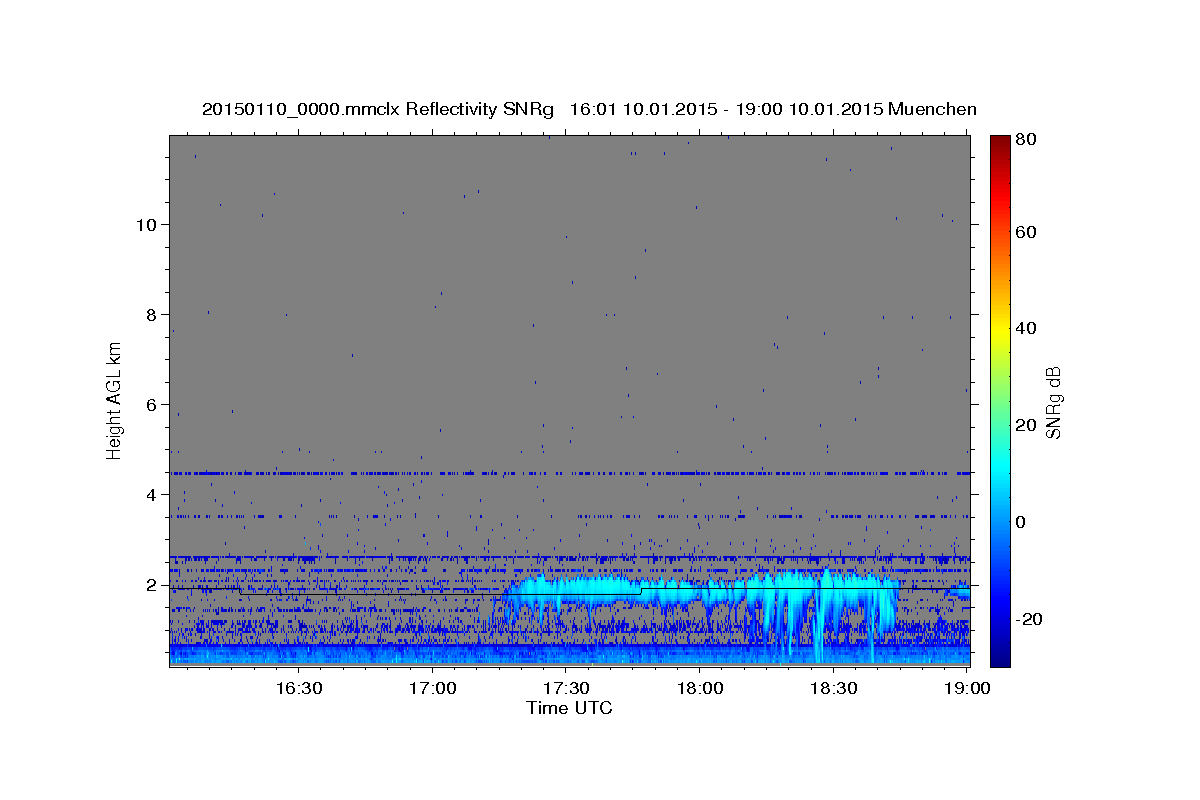
Task: Click the colorbar value 0
Action: click(1022, 522)
